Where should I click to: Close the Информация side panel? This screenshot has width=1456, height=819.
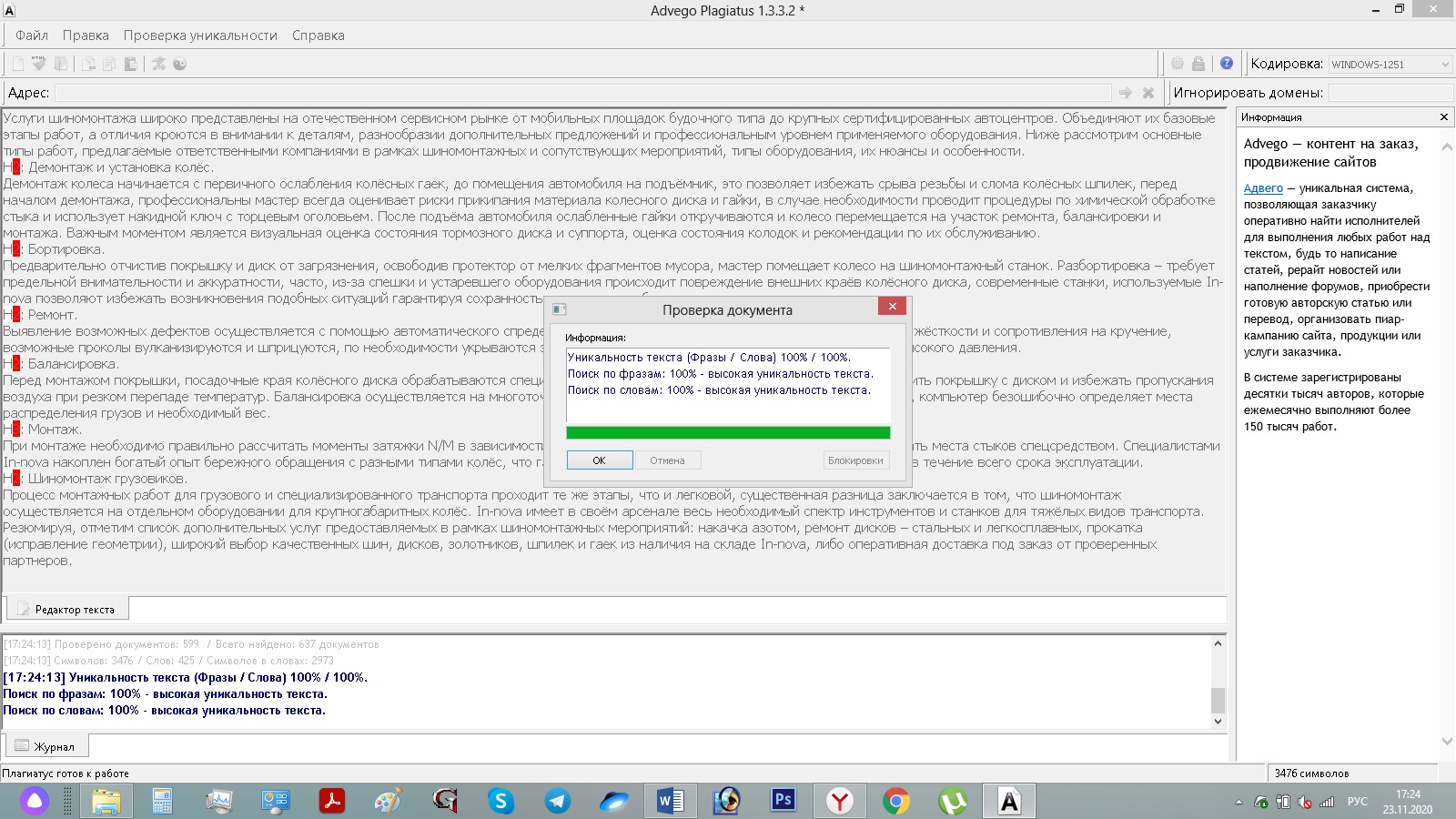tap(1443, 117)
